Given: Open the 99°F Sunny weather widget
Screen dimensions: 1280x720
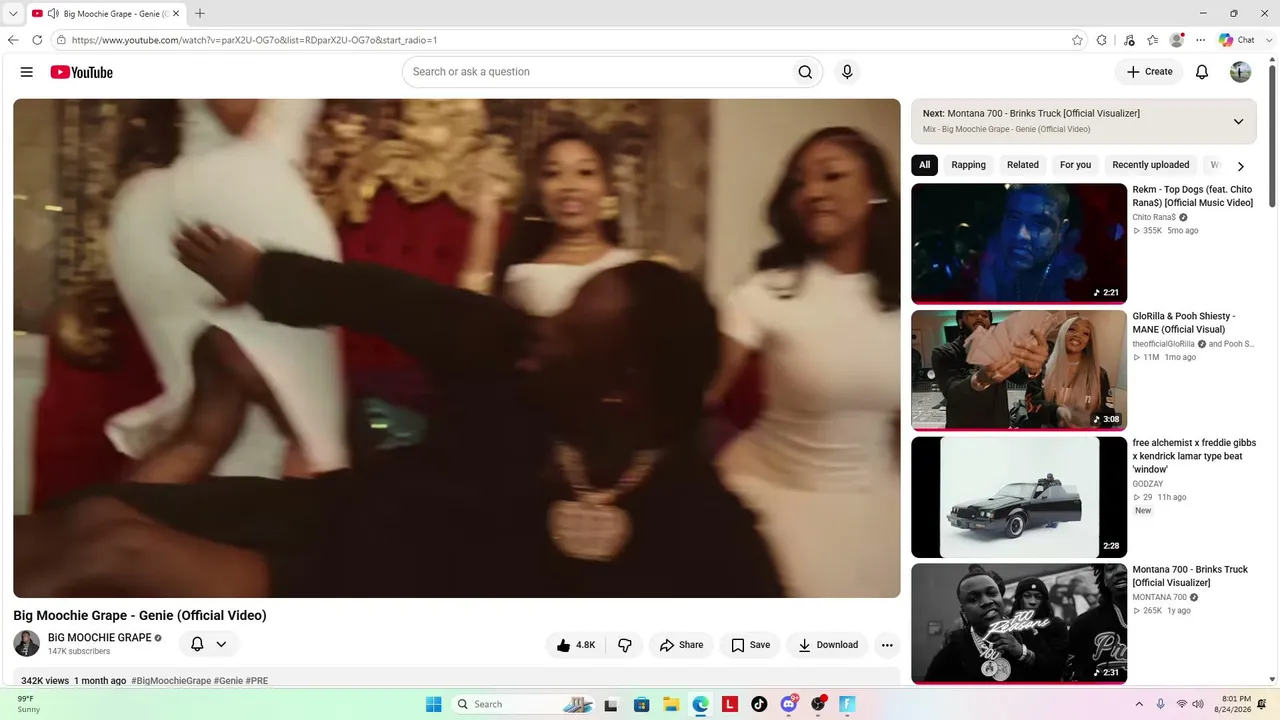Looking at the screenshot, I should (30, 704).
